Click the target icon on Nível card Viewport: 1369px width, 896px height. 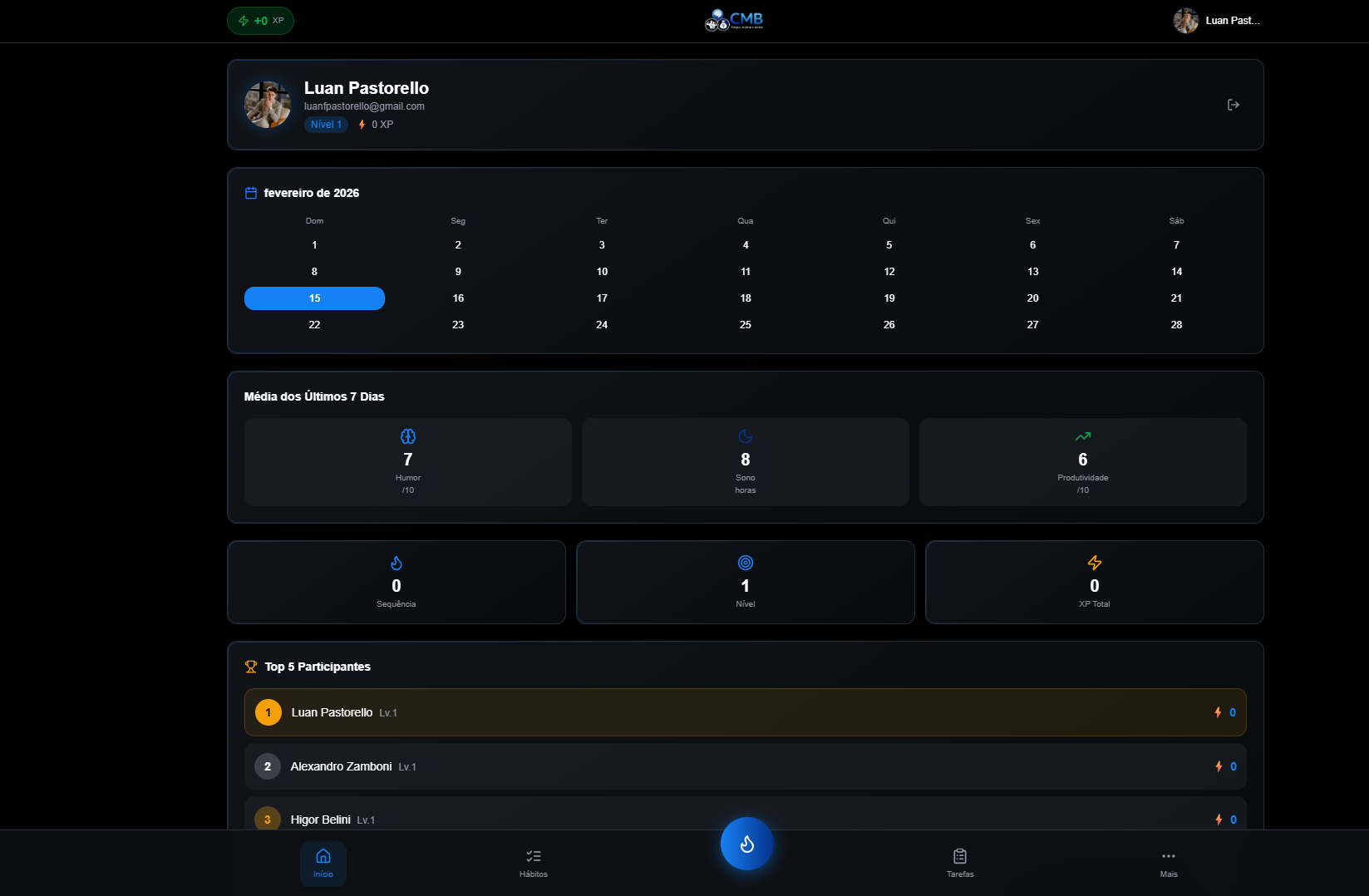pyautogui.click(x=746, y=563)
